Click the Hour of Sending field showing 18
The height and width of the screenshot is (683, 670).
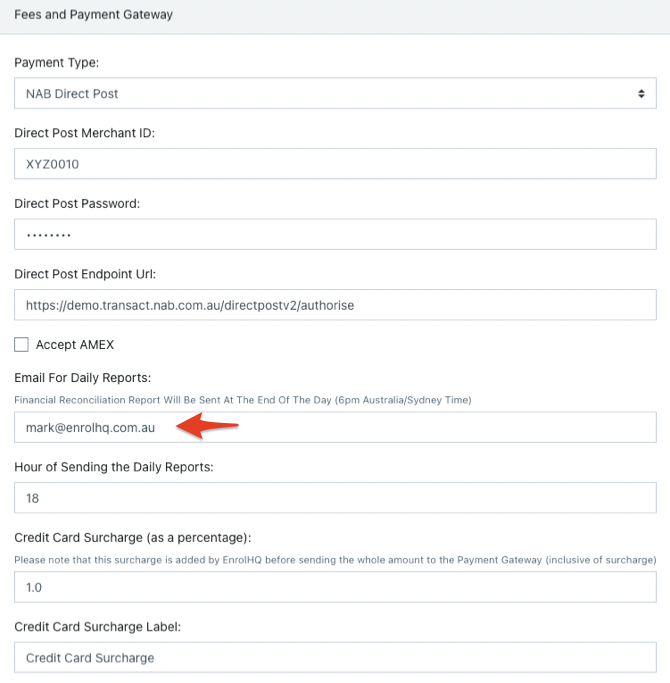tap(335, 497)
